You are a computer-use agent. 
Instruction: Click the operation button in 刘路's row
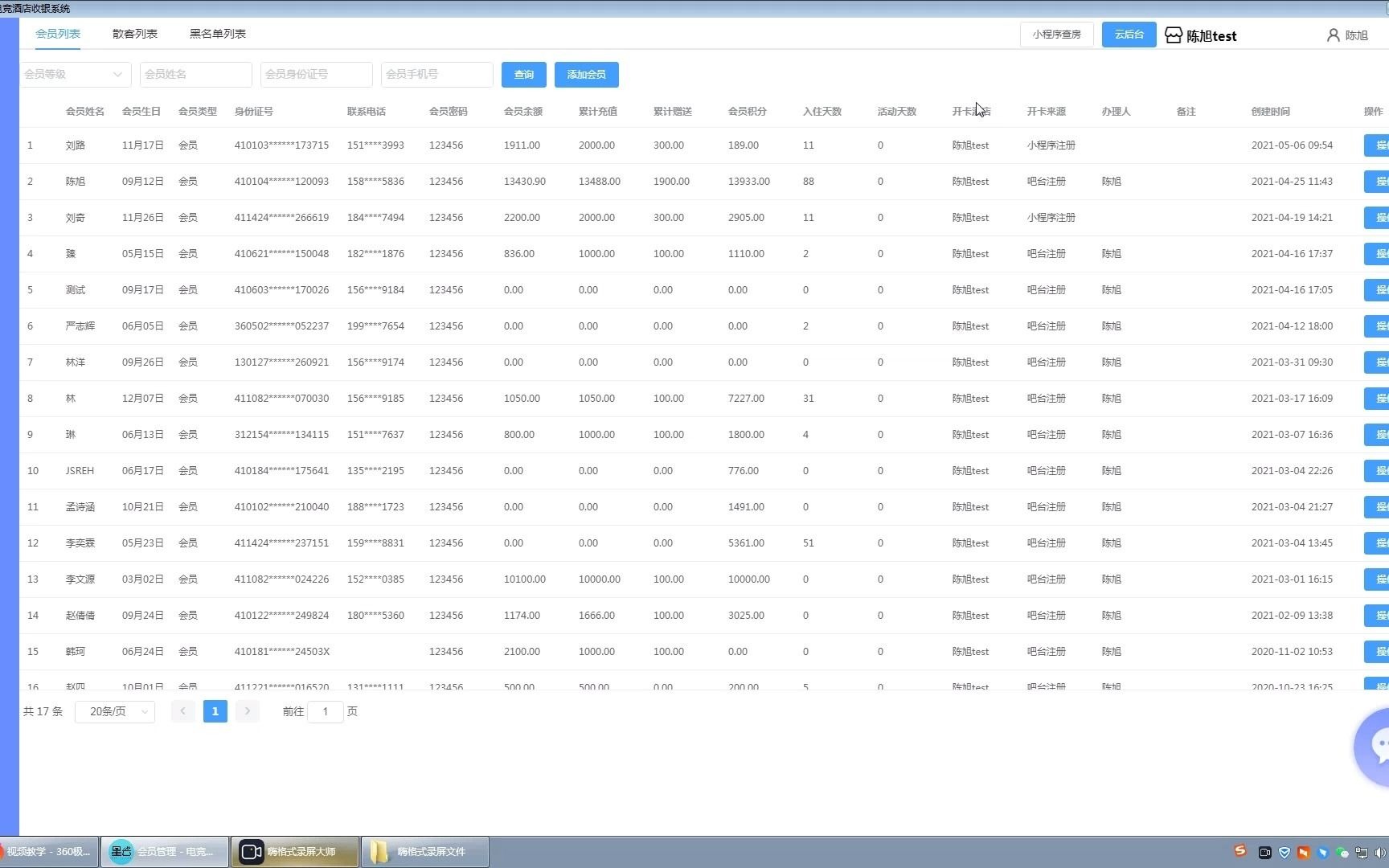click(x=1377, y=145)
